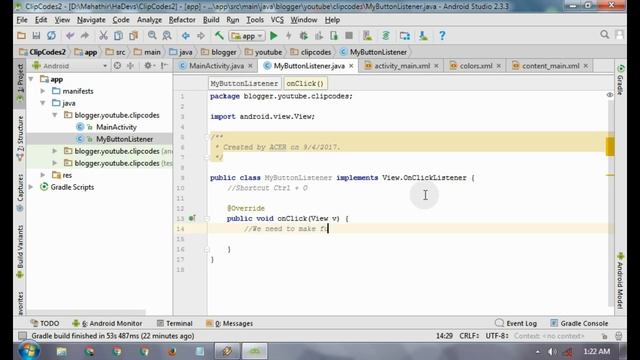Open the Terminal tool window
640x360 pixels.
point(175,323)
